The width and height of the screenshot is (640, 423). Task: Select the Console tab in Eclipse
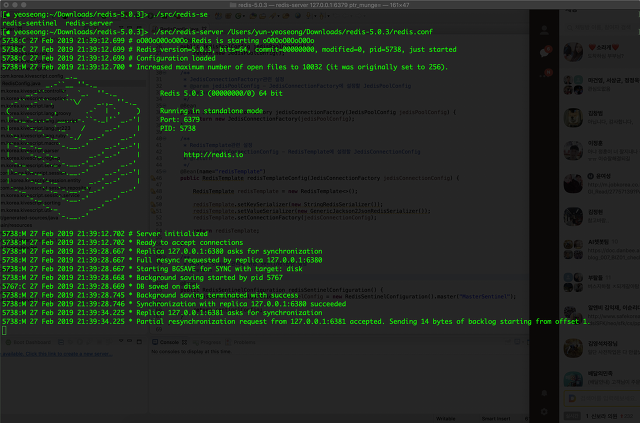click(x=169, y=342)
